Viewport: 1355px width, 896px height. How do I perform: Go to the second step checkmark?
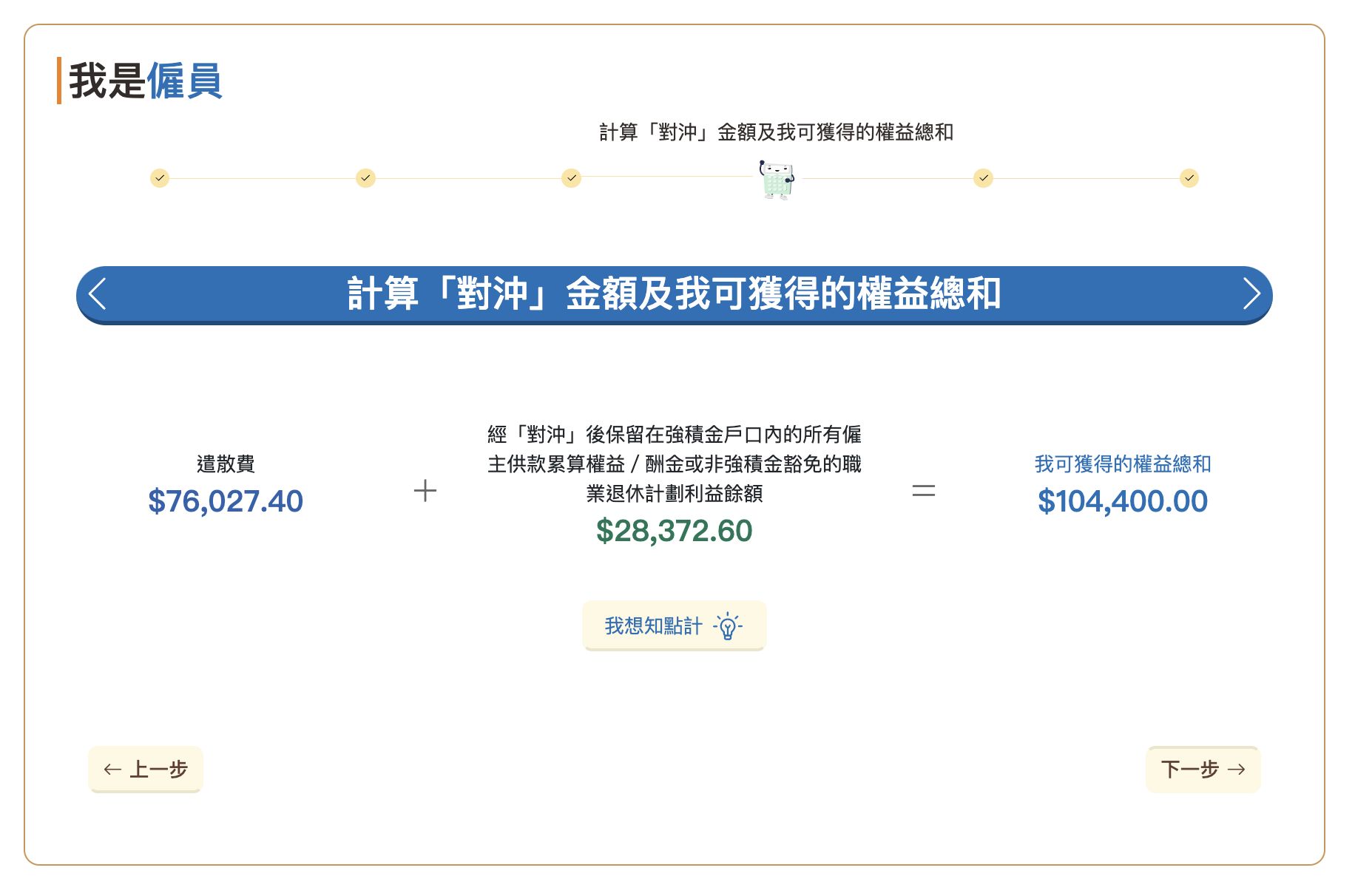[365, 178]
